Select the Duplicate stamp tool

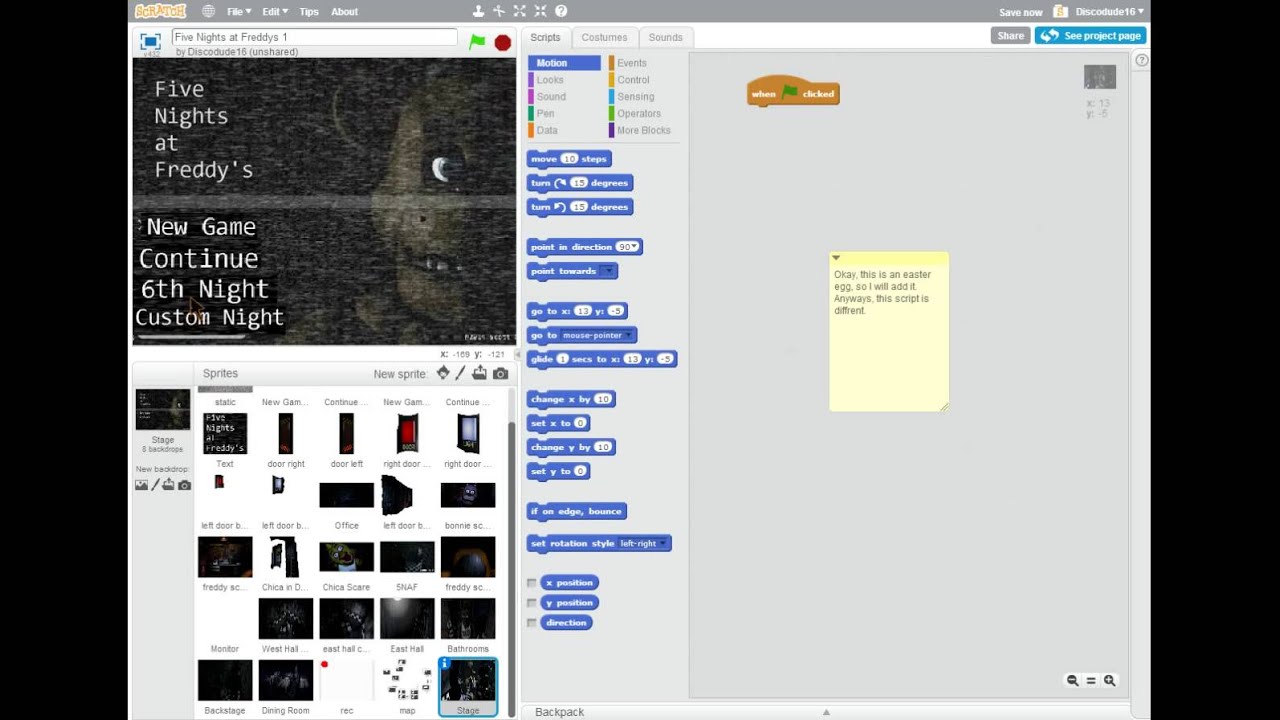tap(478, 11)
